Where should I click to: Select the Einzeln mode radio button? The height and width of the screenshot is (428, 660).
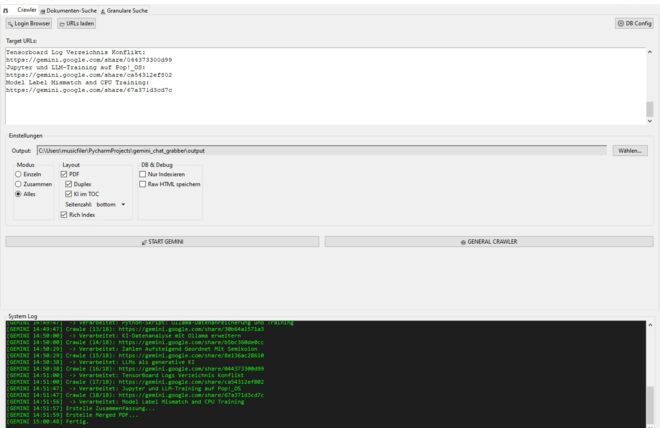click(x=18, y=174)
